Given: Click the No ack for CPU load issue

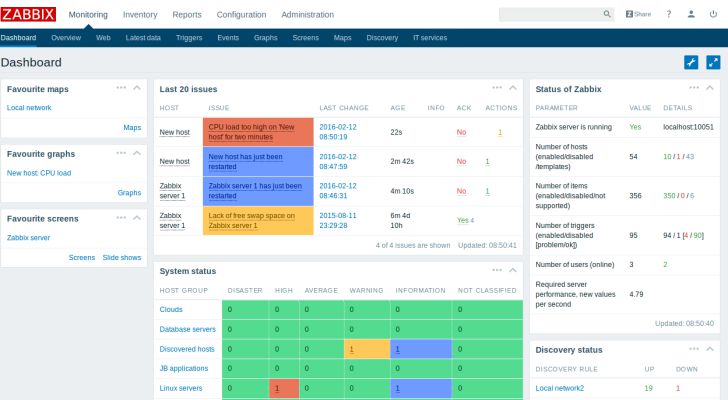Looking at the screenshot, I should 461,132.
